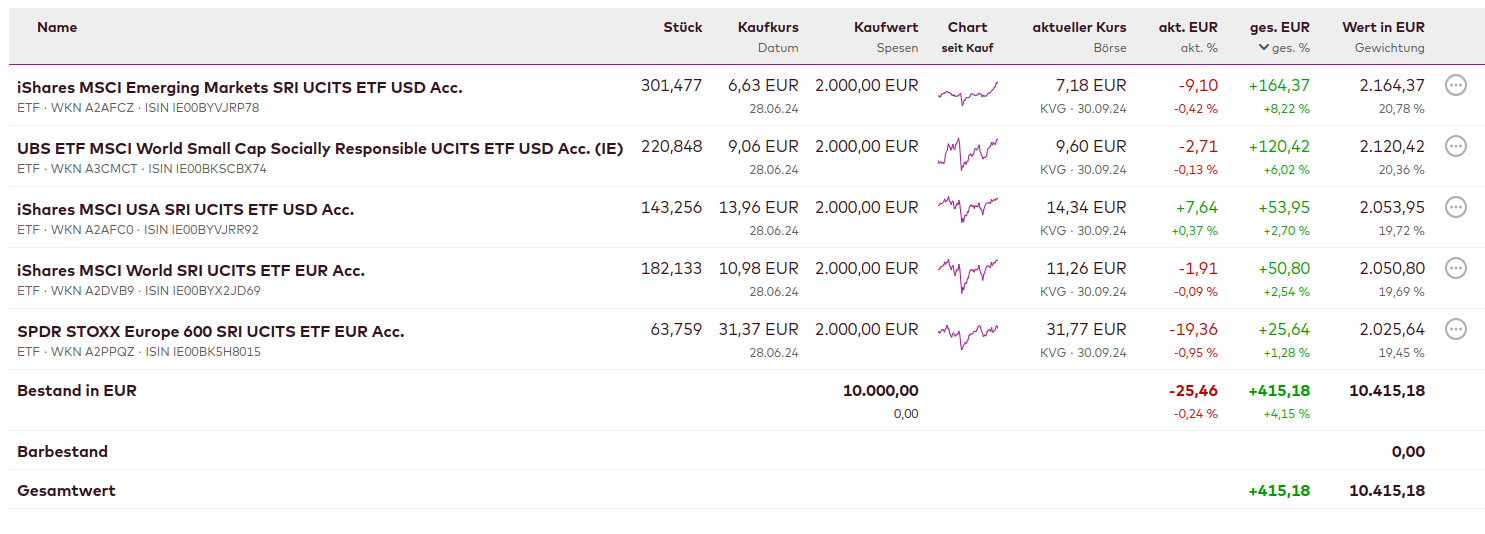Image resolution: width=1485 pixels, height=534 pixels.
Task: Sort table by Name column header
Action: click(57, 28)
